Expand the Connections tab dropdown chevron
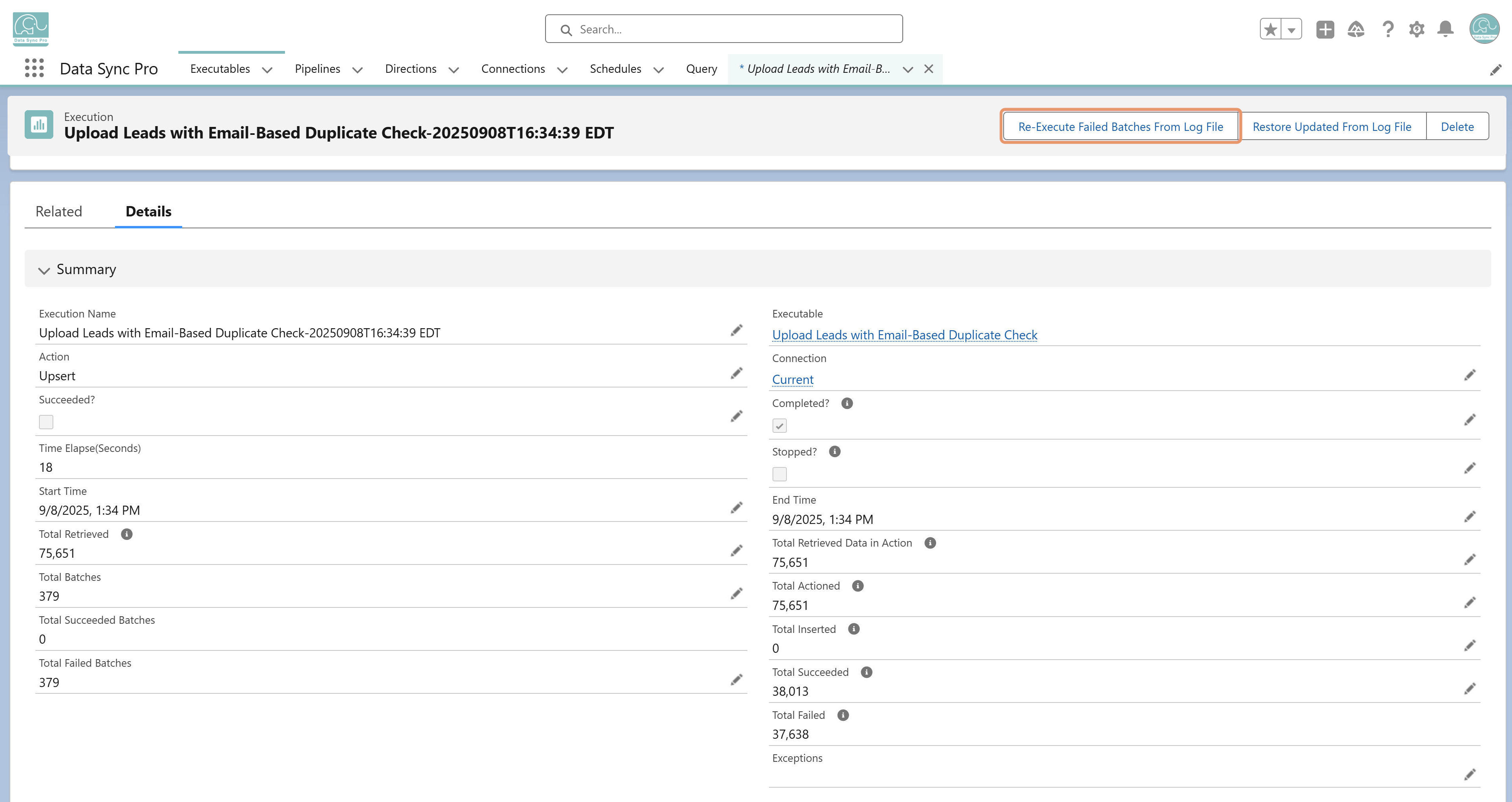 pyautogui.click(x=562, y=70)
